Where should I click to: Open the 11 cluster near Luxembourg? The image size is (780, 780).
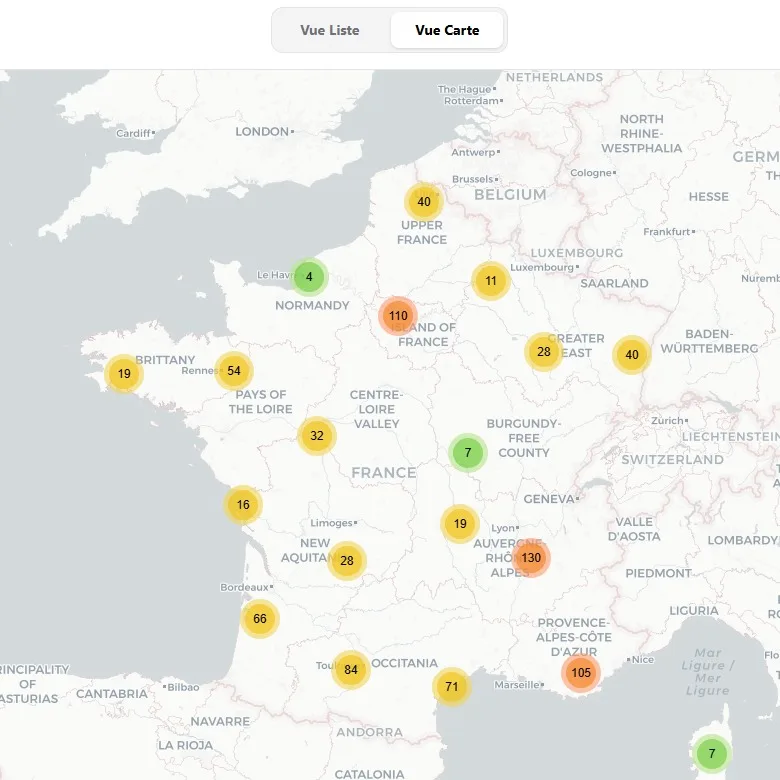491,281
